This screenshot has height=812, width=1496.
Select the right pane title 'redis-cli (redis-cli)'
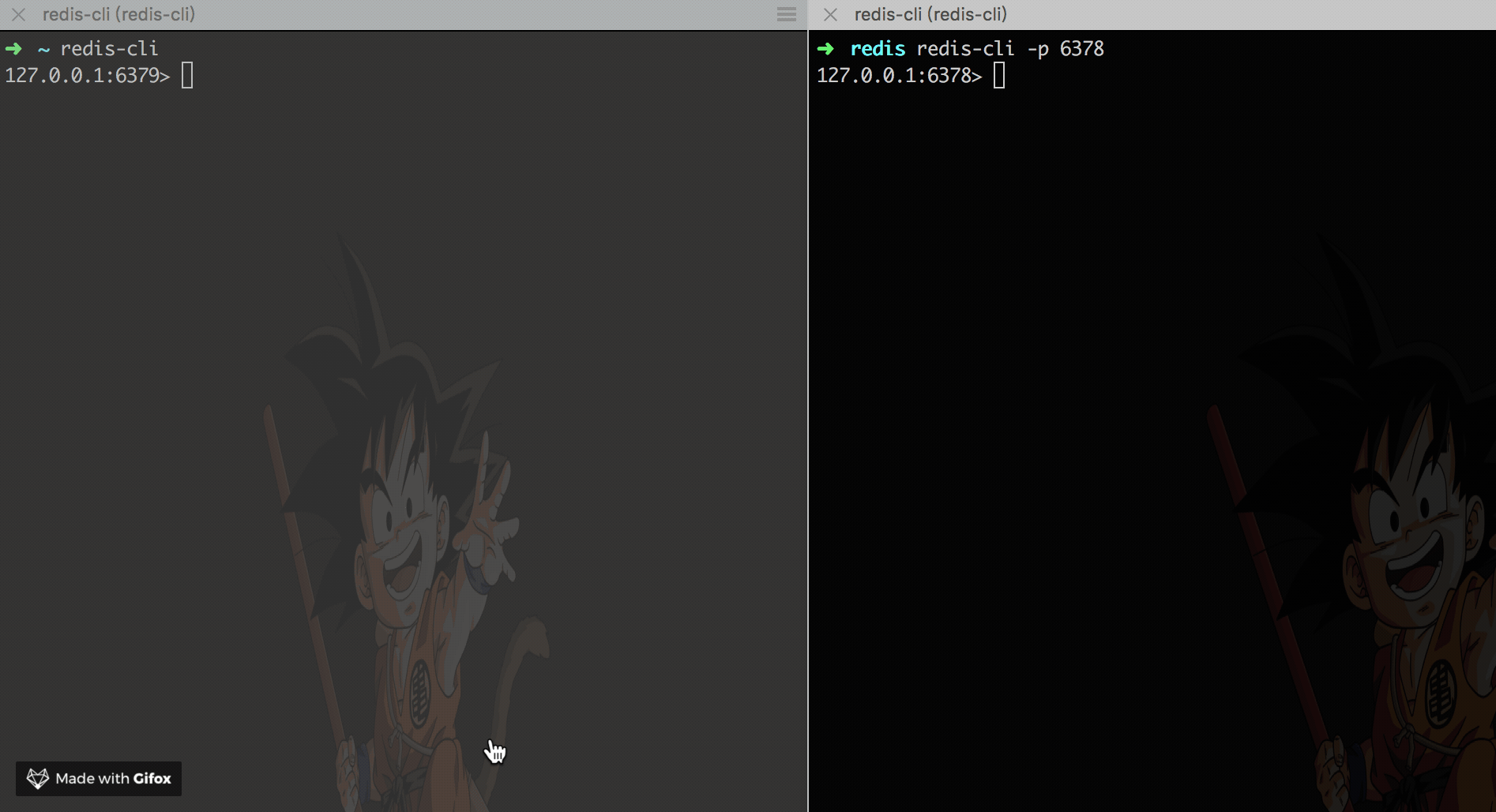930,14
